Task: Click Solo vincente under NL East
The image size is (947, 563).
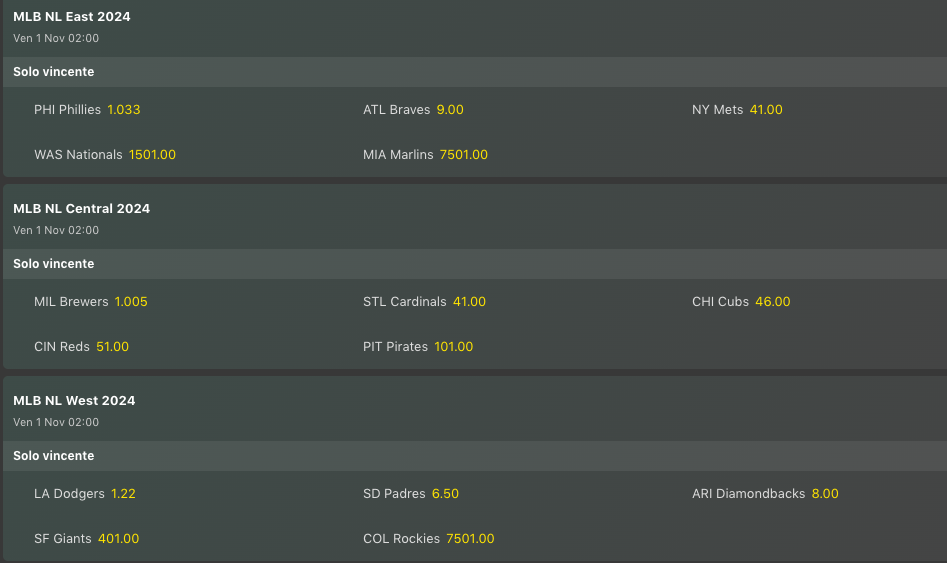Action: coord(54,72)
